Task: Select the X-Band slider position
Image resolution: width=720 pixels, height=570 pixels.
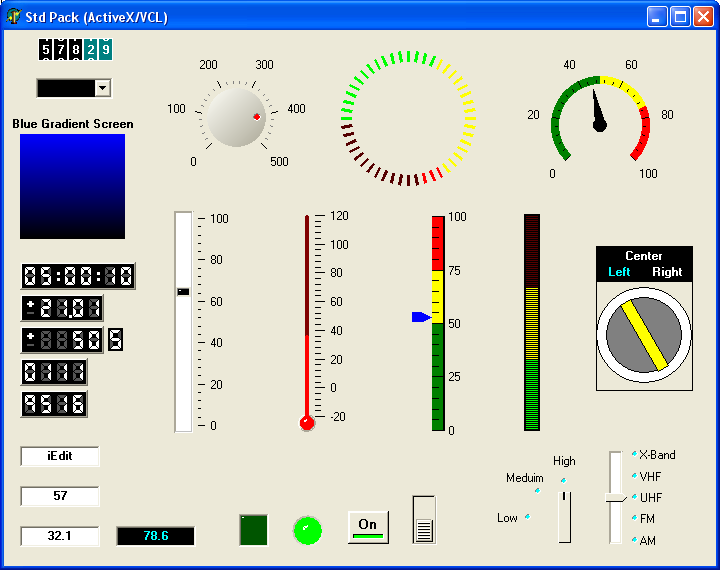Action: [x=634, y=454]
